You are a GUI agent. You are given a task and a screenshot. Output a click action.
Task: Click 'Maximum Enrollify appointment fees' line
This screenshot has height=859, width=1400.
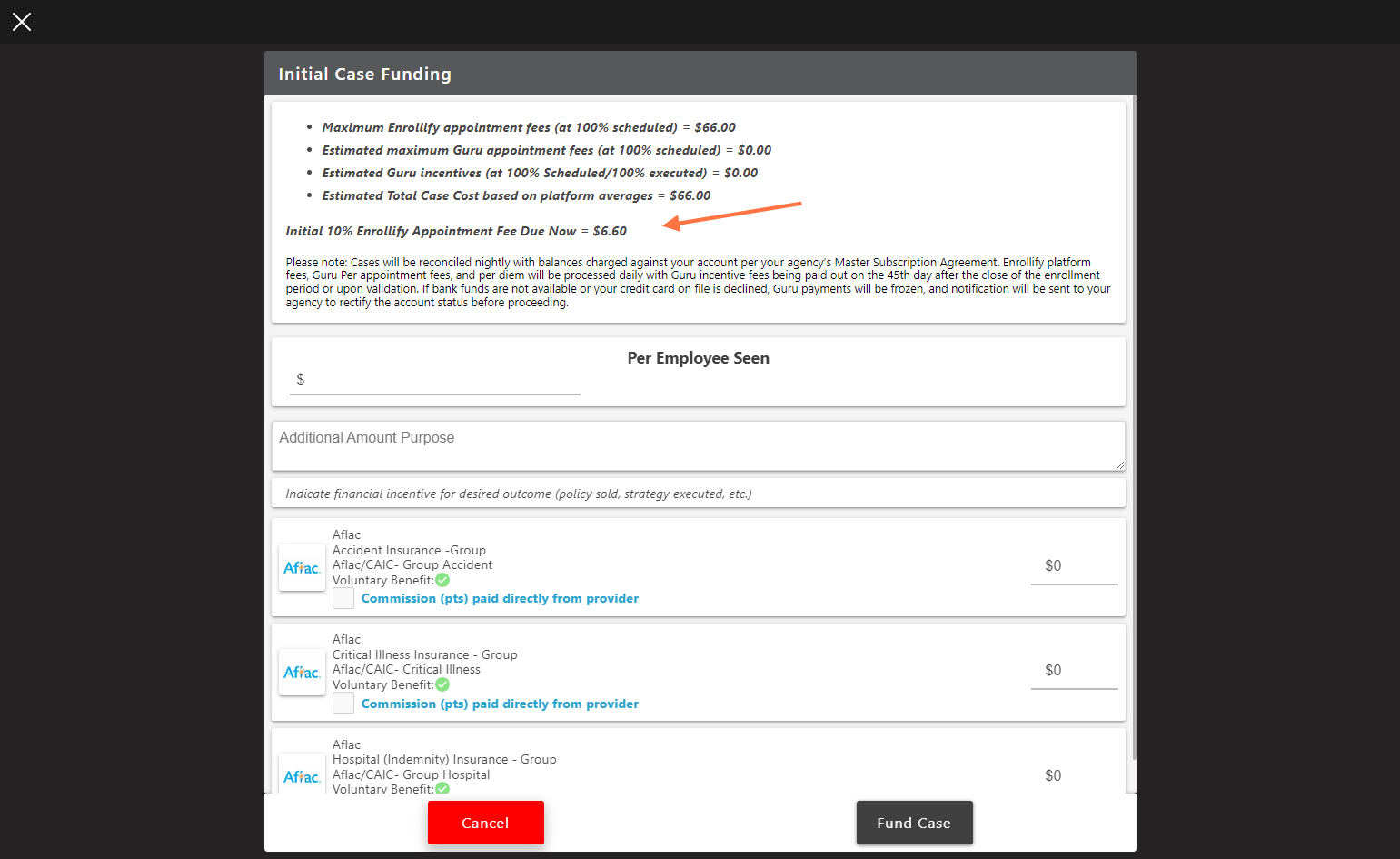tap(529, 127)
